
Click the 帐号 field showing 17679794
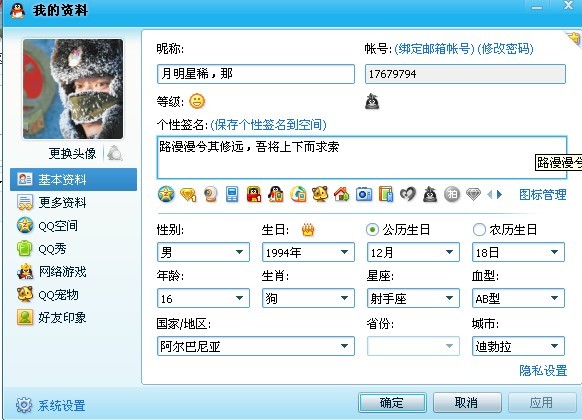(465, 74)
